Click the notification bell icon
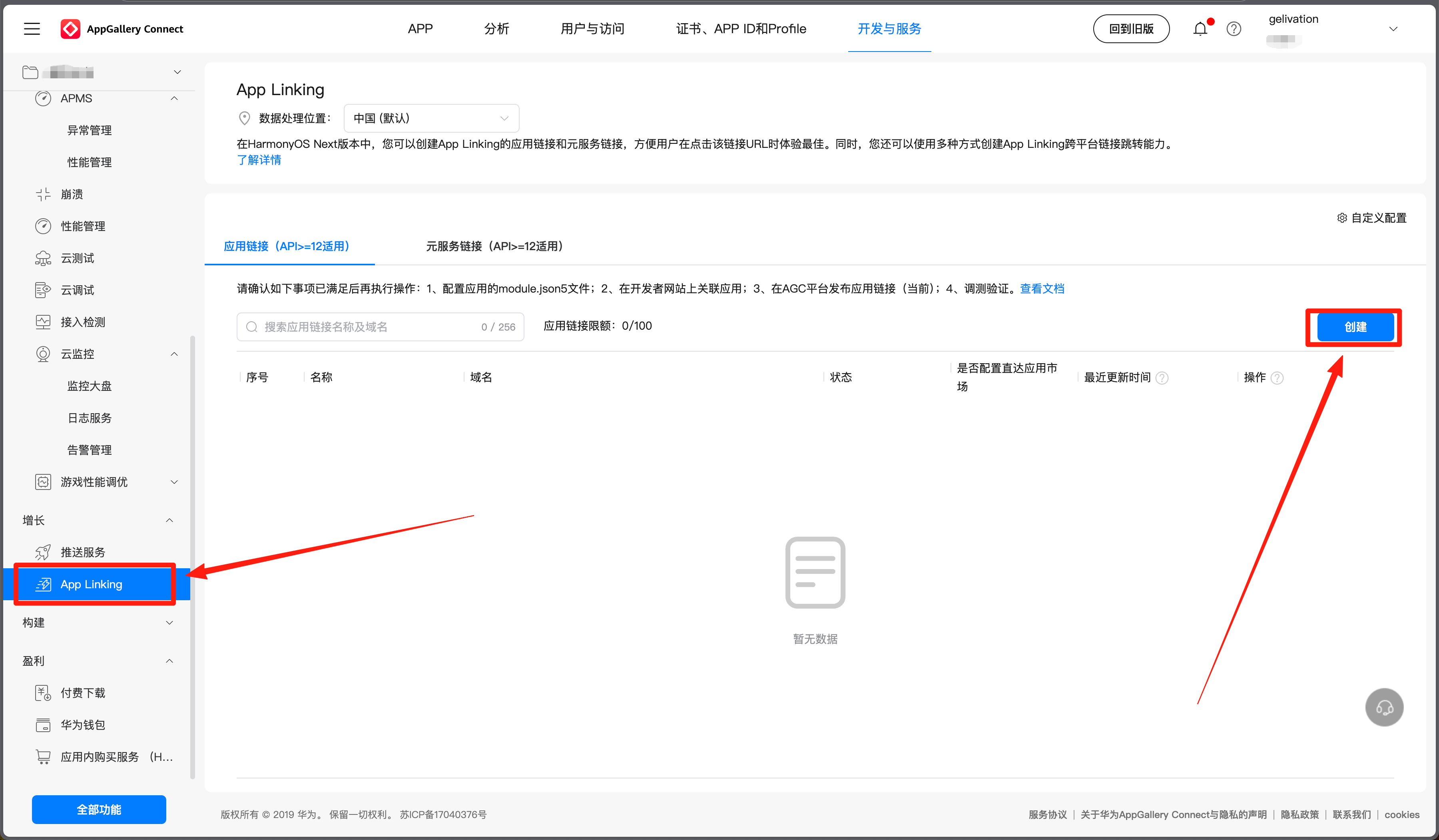 1200,28
